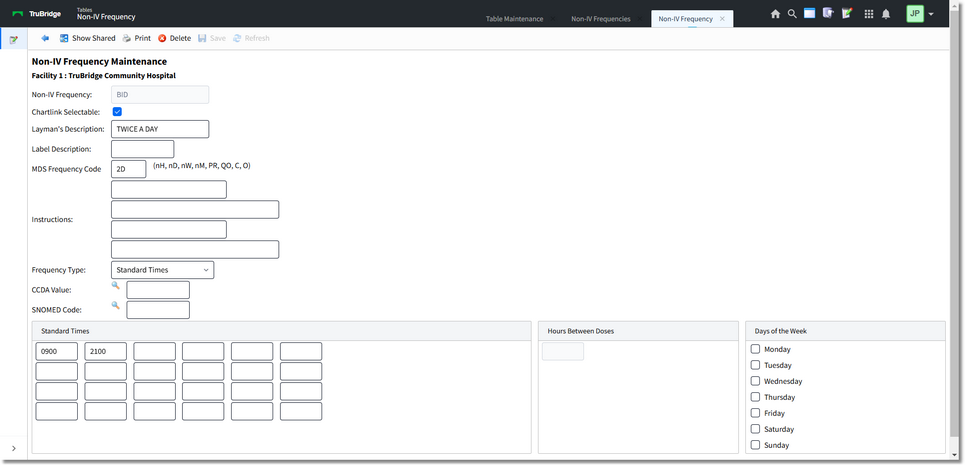Expand the left sidebar with chevron
The image size is (965, 466).
[14, 448]
